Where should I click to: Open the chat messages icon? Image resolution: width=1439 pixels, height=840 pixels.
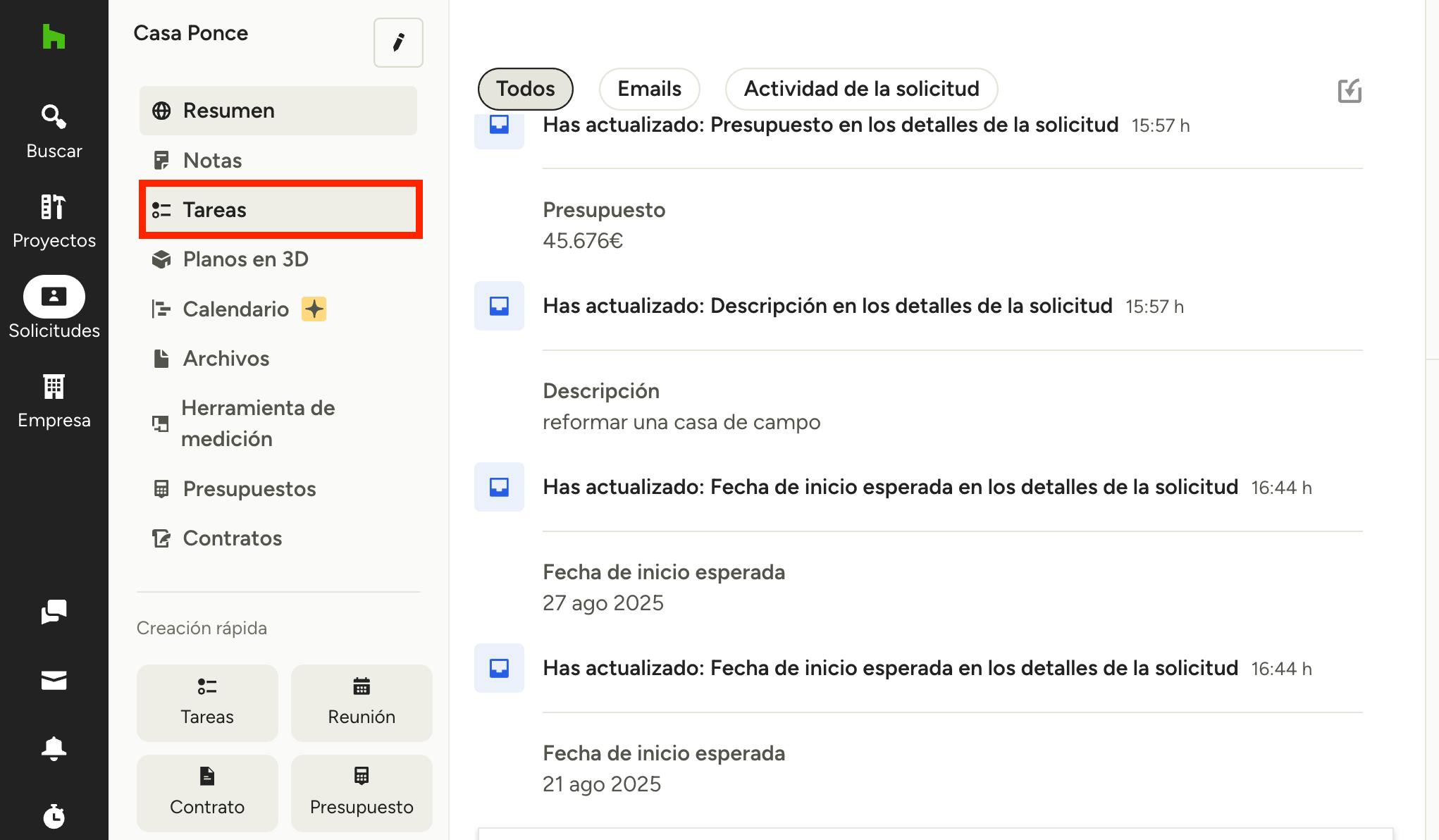click(54, 612)
